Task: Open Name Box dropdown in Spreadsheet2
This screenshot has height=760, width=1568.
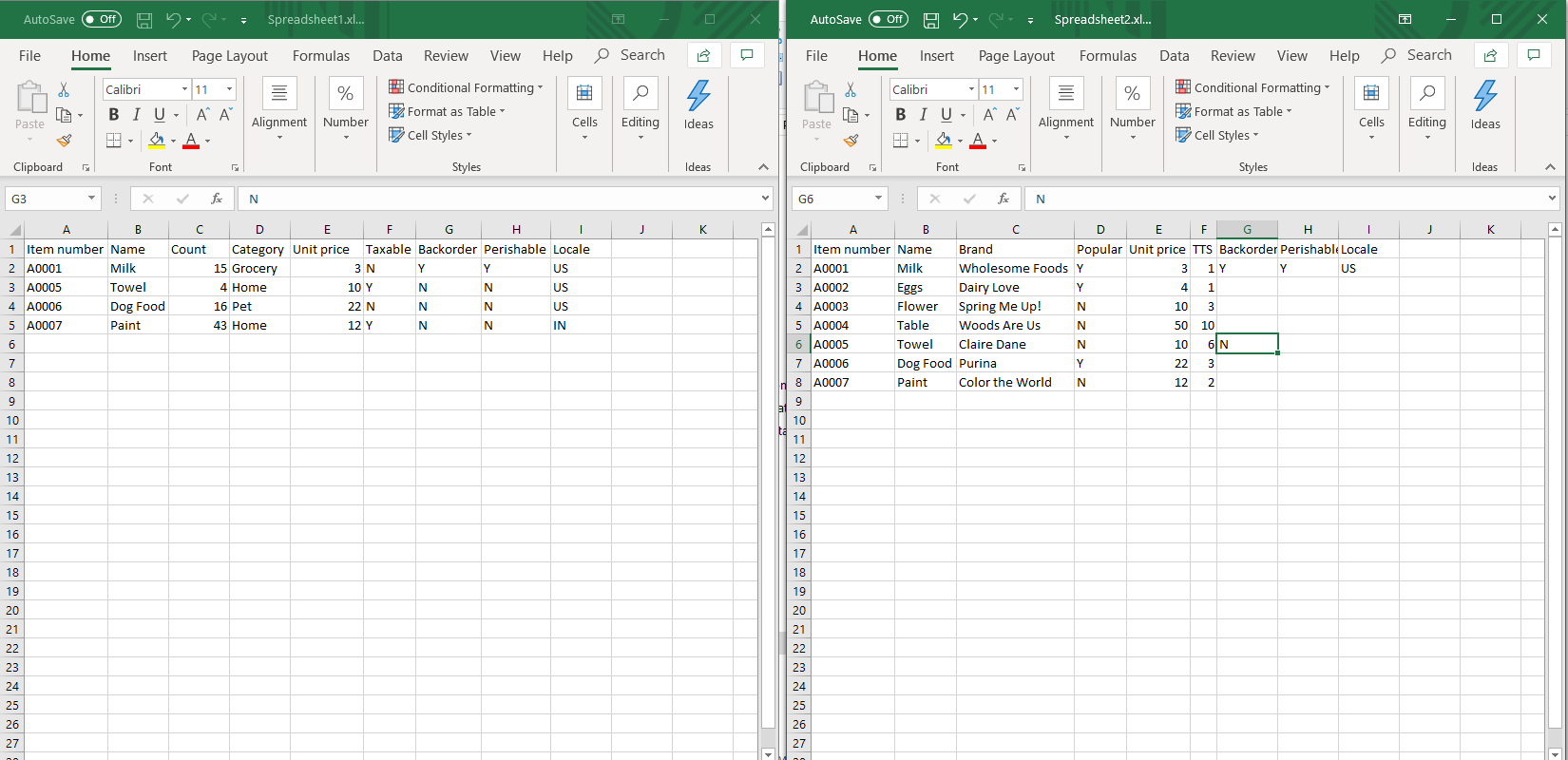Action: click(878, 199)
